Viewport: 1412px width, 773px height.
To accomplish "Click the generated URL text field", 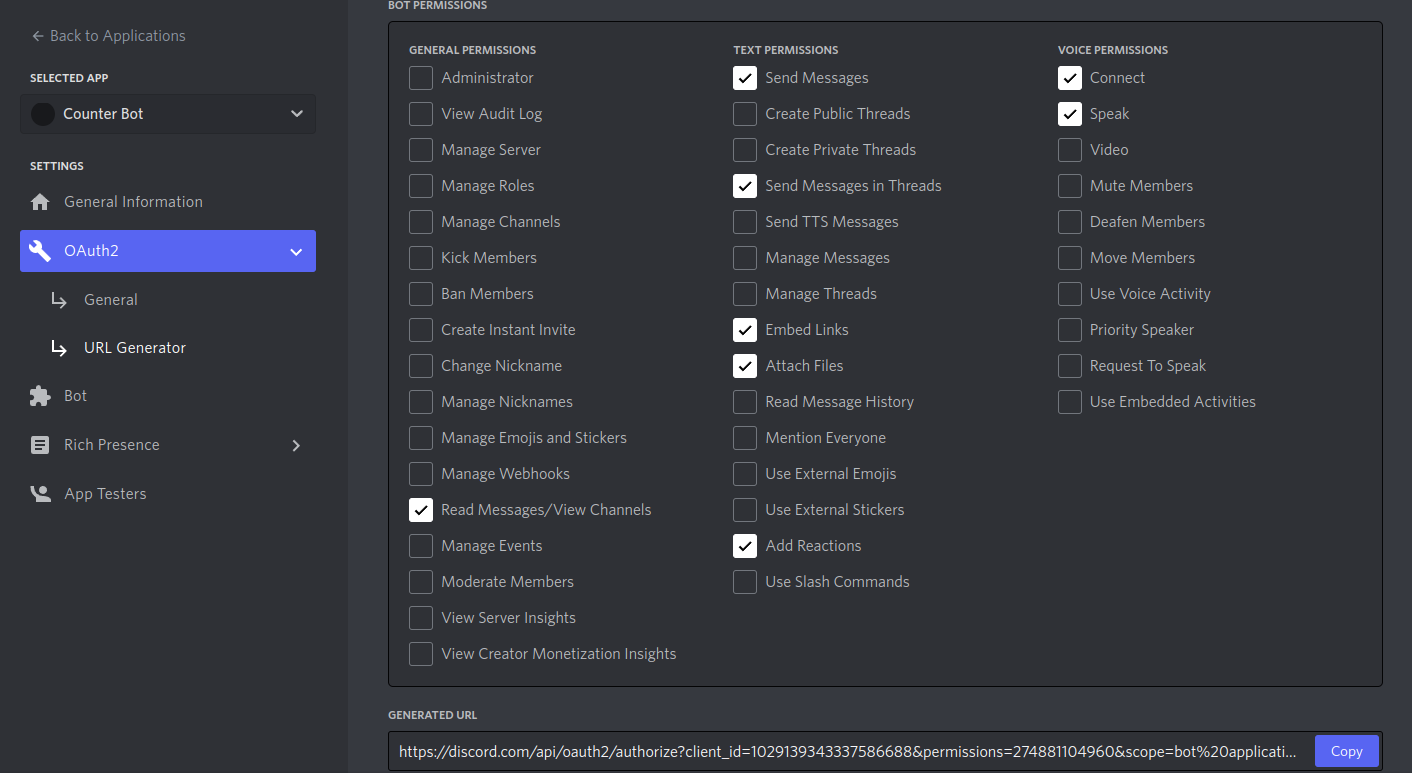I will tap(850, 751).
